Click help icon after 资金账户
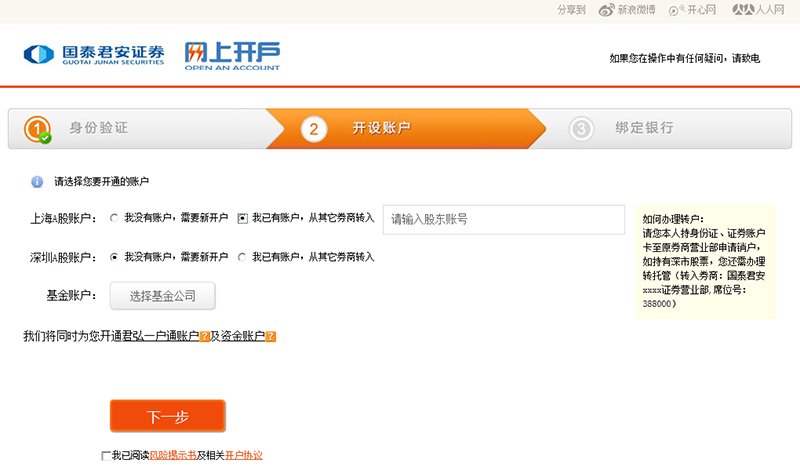The height and width of the screenshot is (474, 800). pyautogui.click(x=271, y=337)
